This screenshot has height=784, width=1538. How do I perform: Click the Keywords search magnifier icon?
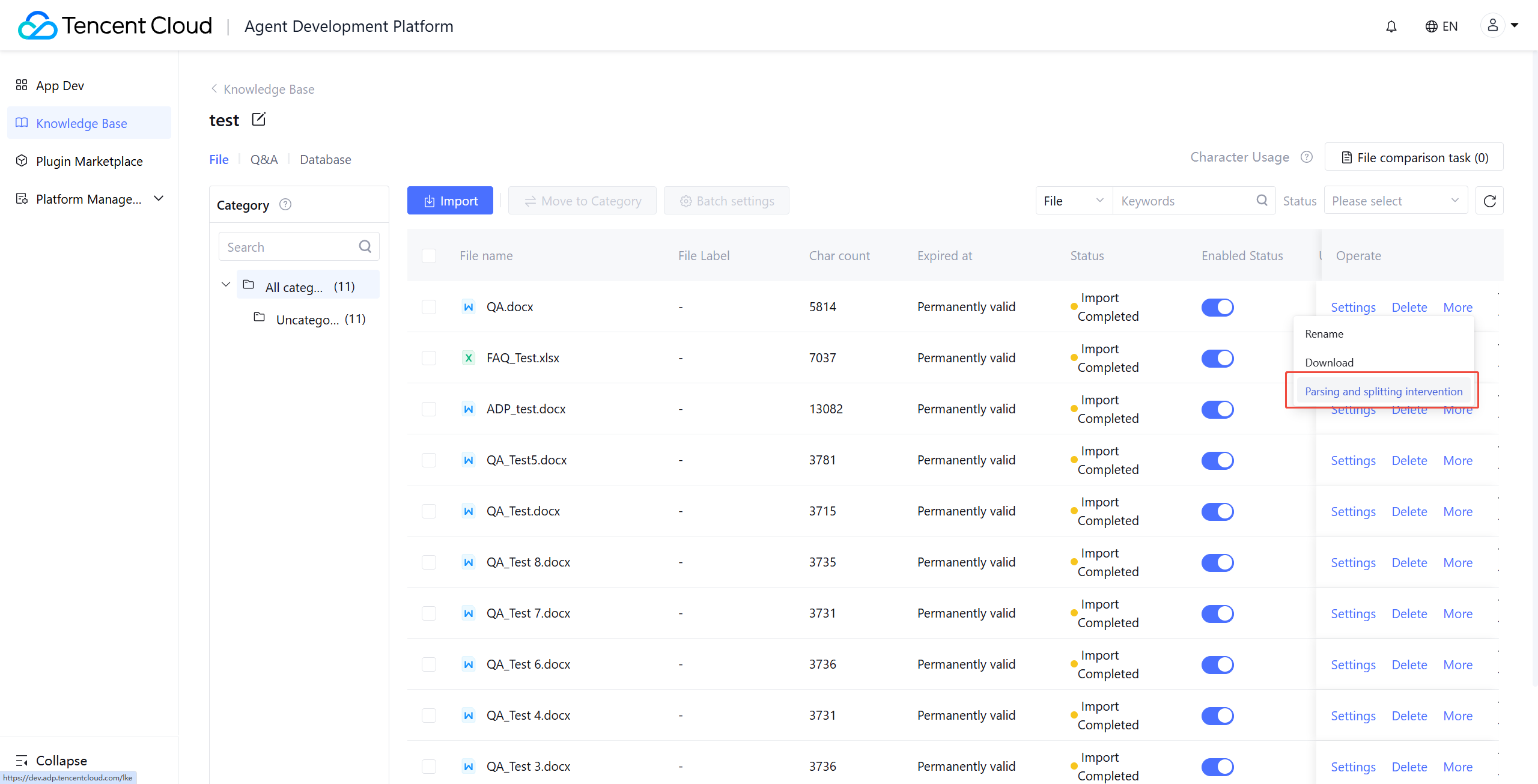pos(1262,201)
